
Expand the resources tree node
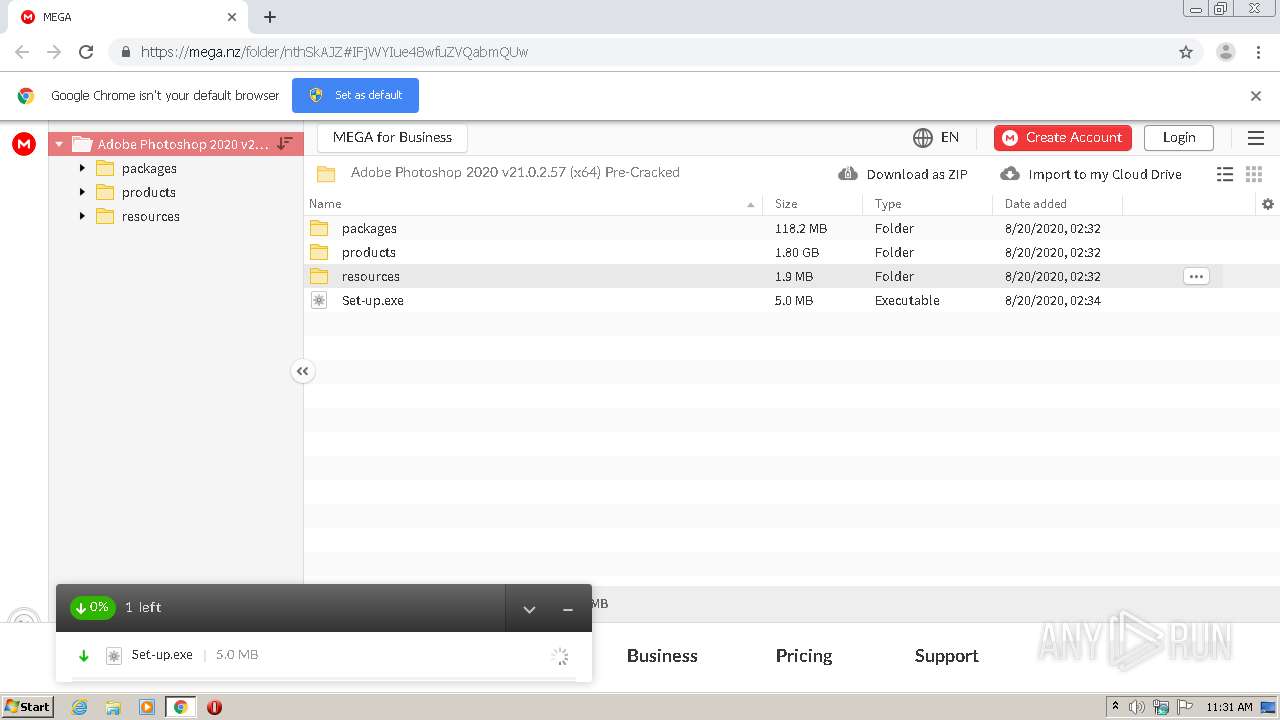click(x=82, y=216)
